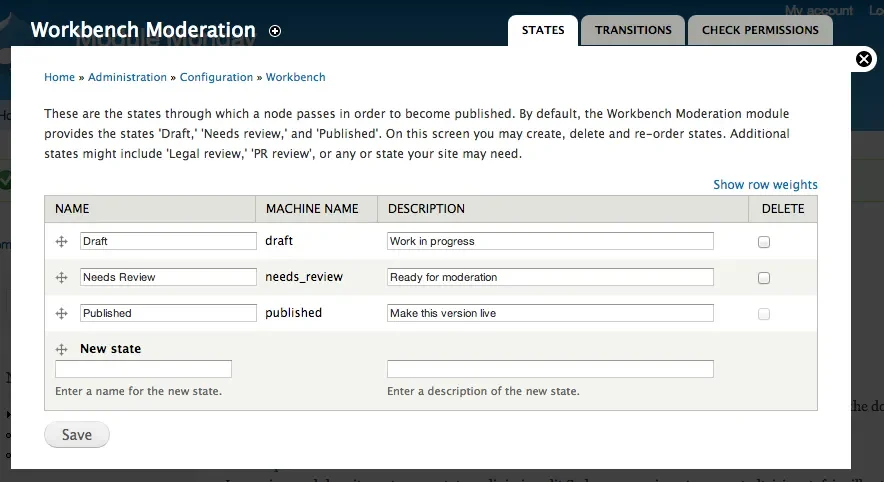Image resolution: width=884 pixels, height=482 pixels.
Task: Open the Transitions tab
Action: 633,30
